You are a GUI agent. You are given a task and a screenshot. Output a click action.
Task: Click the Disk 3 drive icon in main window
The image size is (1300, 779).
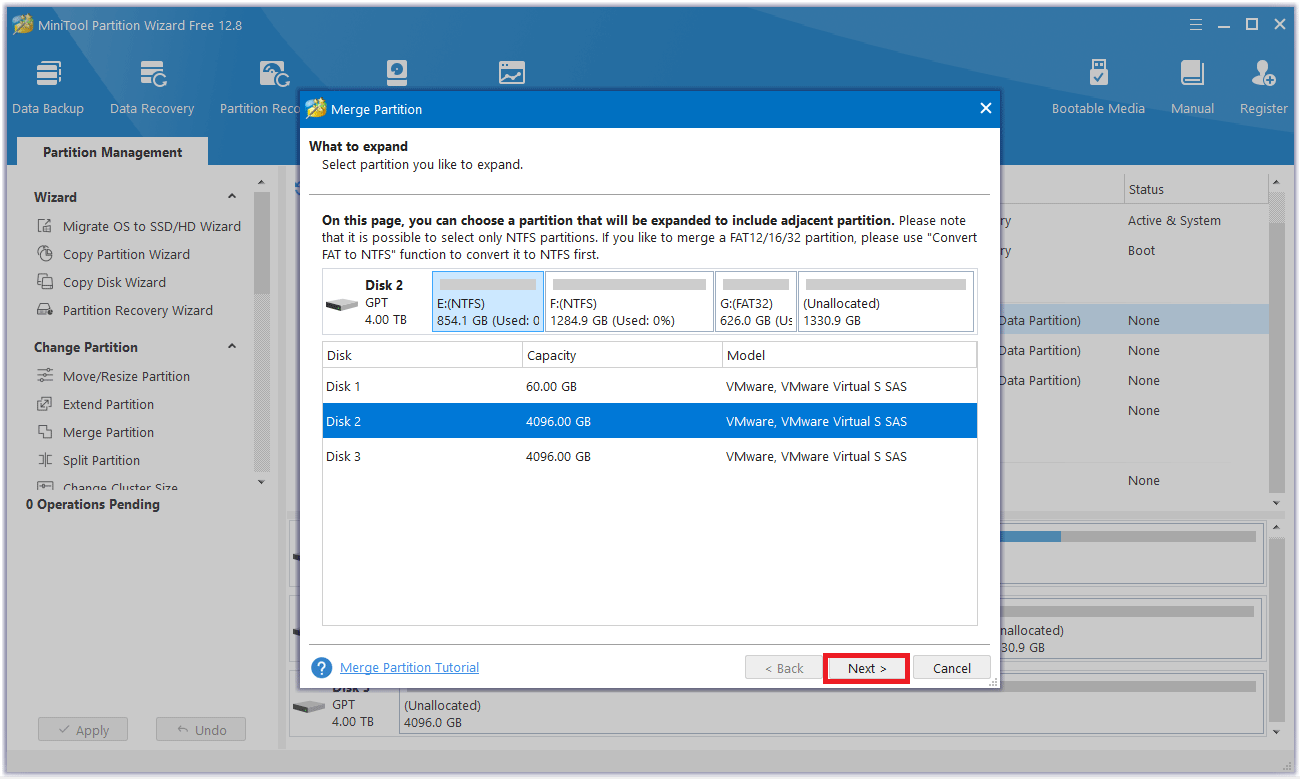pyautogui.click(x=308, y=706)
